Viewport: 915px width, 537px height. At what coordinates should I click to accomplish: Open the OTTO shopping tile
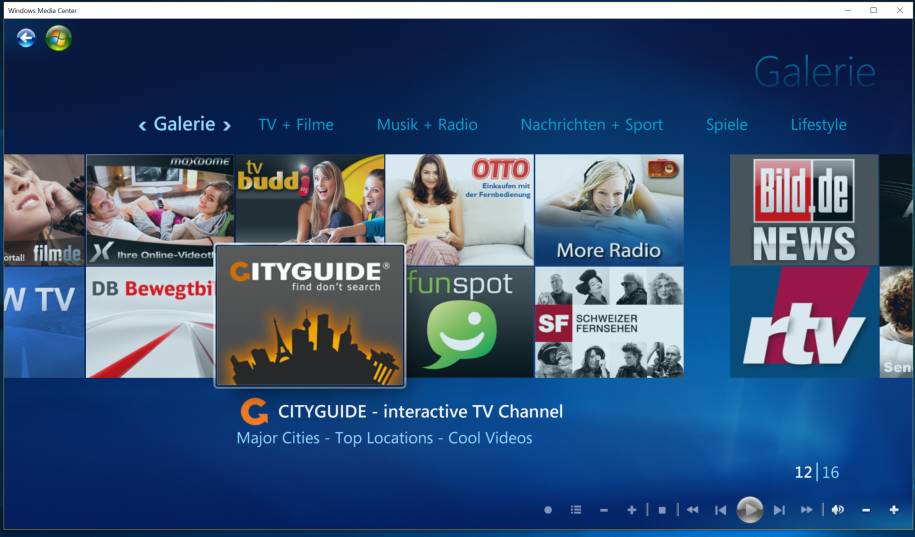click(459, 210)
